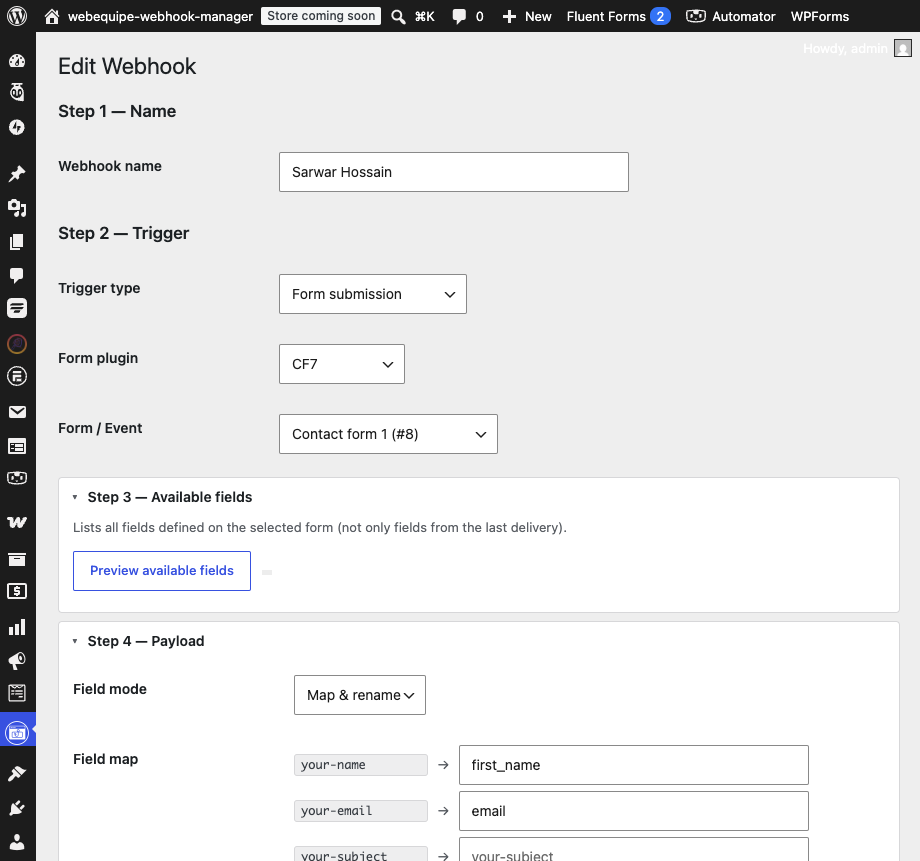This screenshot has width=920, height=861.
Task: Open the Products archive-box sidebar icon
Action: tap(17, 559)
